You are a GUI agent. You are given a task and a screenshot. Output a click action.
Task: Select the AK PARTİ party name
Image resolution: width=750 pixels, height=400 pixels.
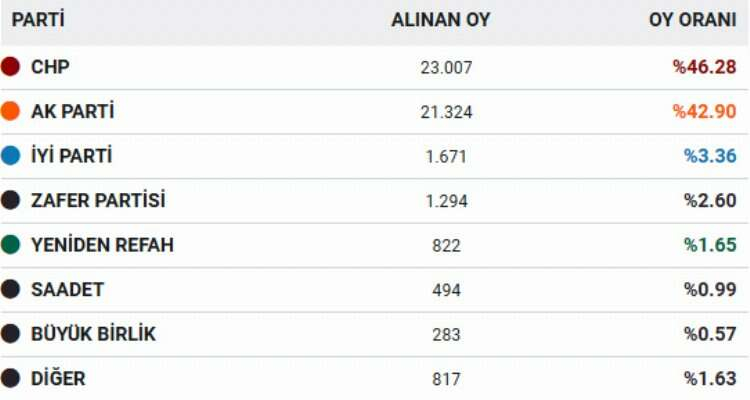point(72,112)
